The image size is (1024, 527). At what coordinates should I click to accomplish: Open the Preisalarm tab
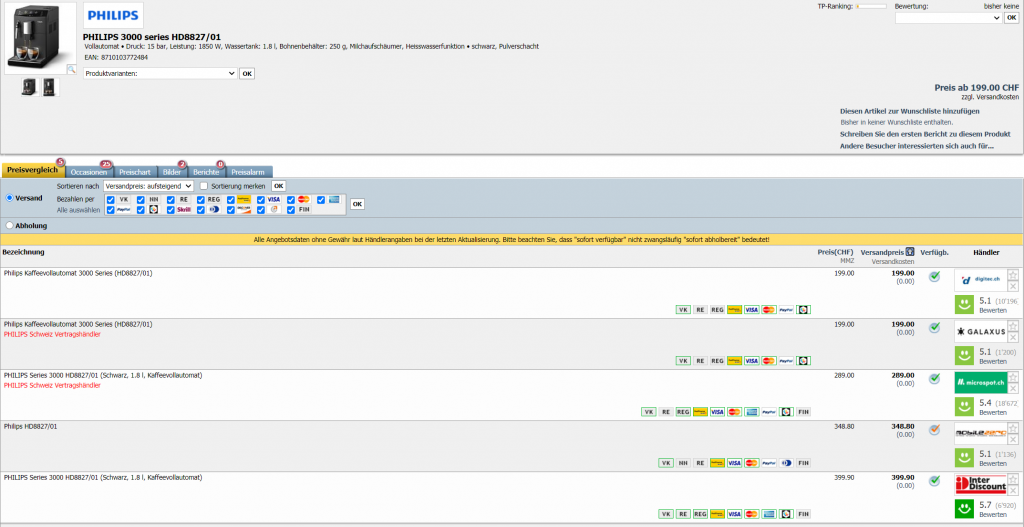point(247,172)
